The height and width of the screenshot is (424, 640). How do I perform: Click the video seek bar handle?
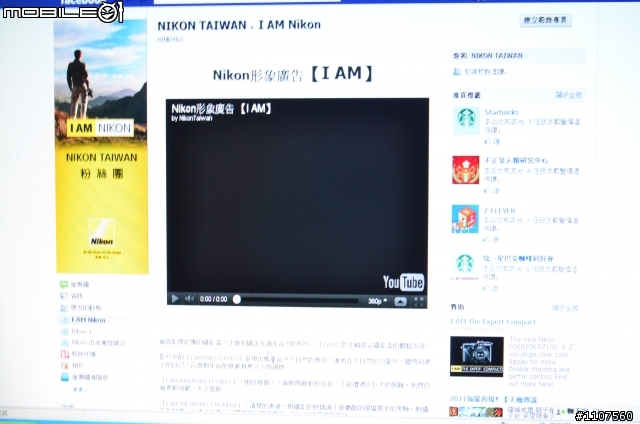(x=237, y=300)
